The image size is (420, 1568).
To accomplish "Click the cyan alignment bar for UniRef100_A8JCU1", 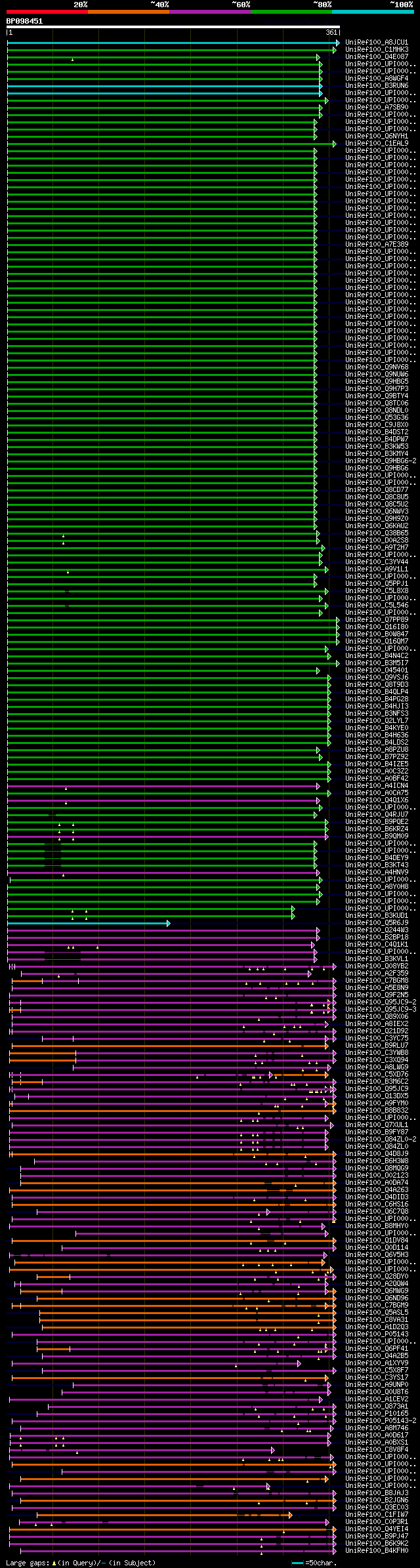I will (172, 43).
